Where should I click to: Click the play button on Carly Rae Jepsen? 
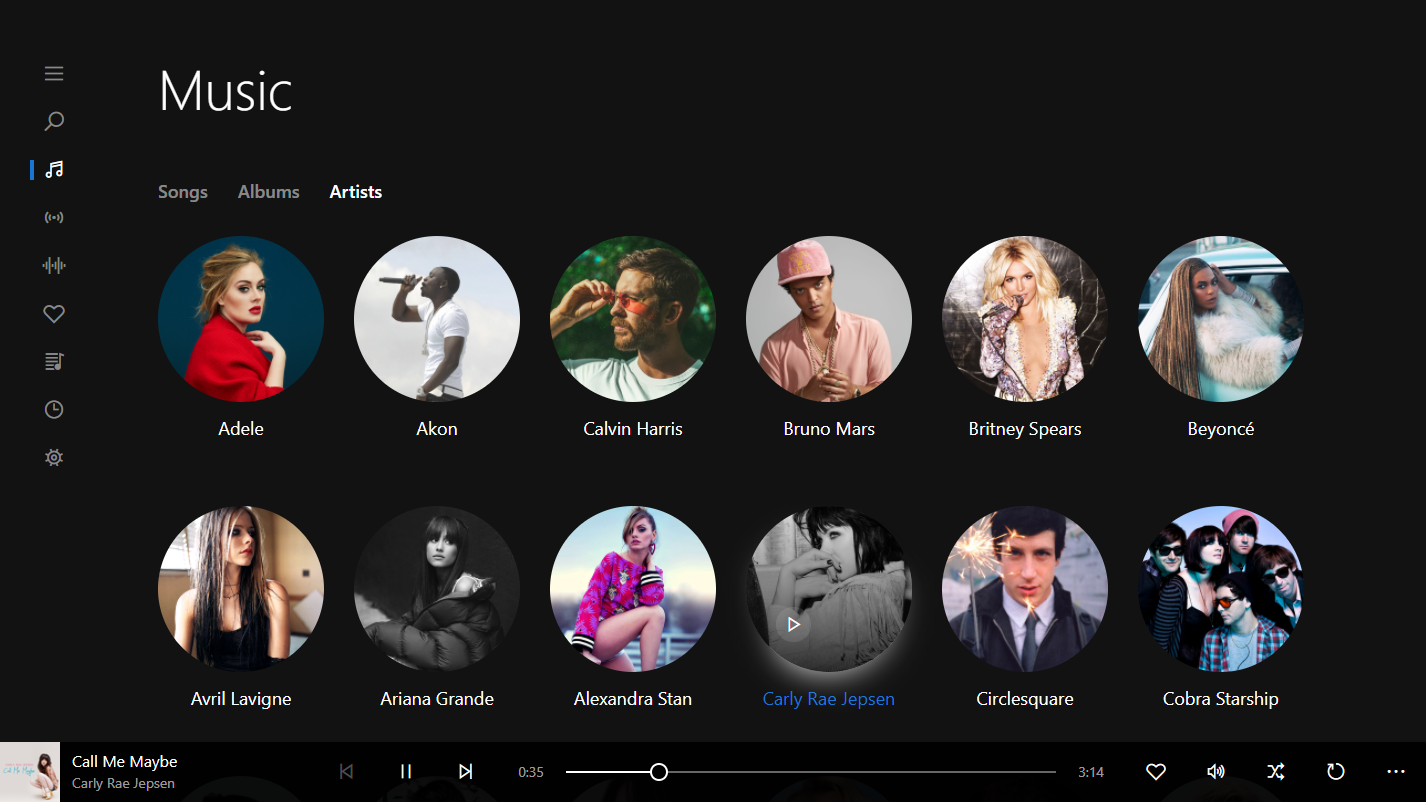793,624
